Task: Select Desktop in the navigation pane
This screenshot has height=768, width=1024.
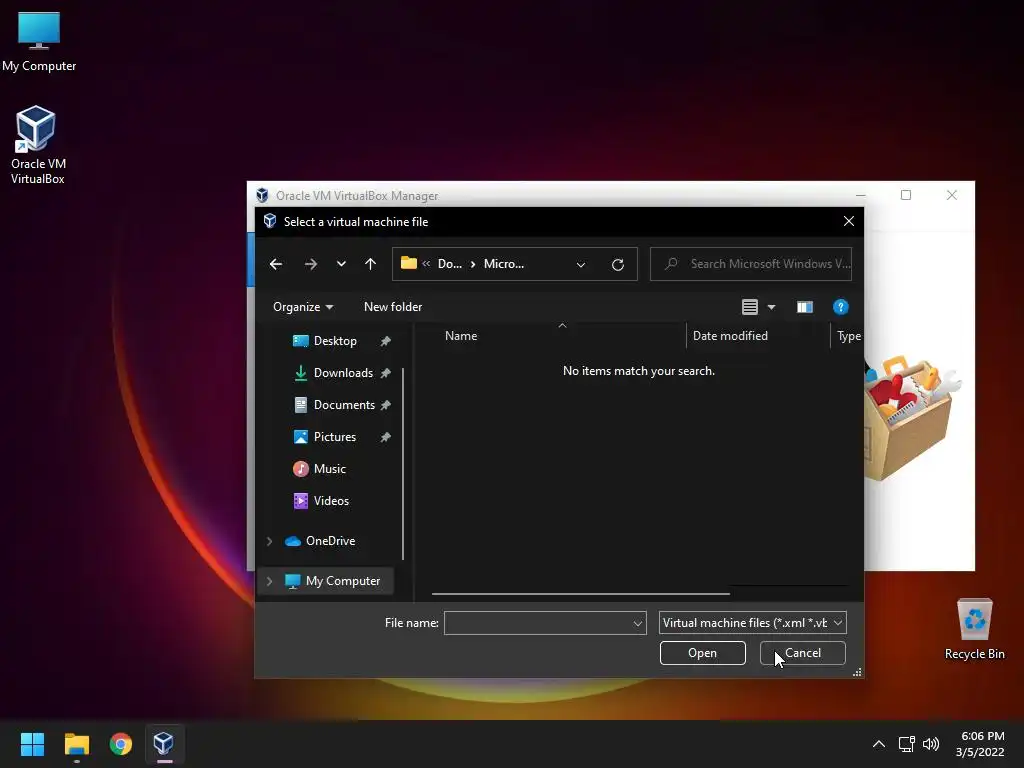Action: coord(335,341)
